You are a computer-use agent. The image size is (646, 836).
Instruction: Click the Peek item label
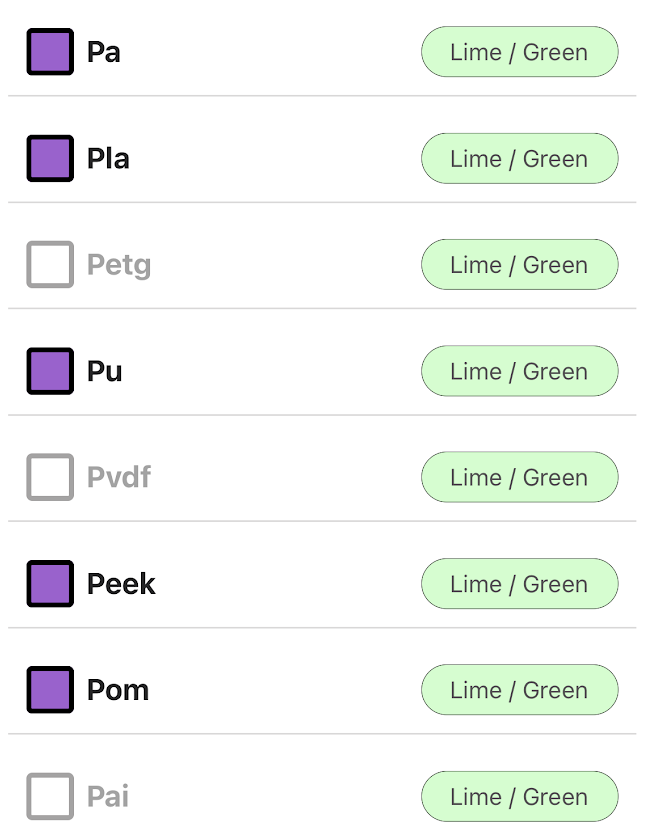click(121, 584)
